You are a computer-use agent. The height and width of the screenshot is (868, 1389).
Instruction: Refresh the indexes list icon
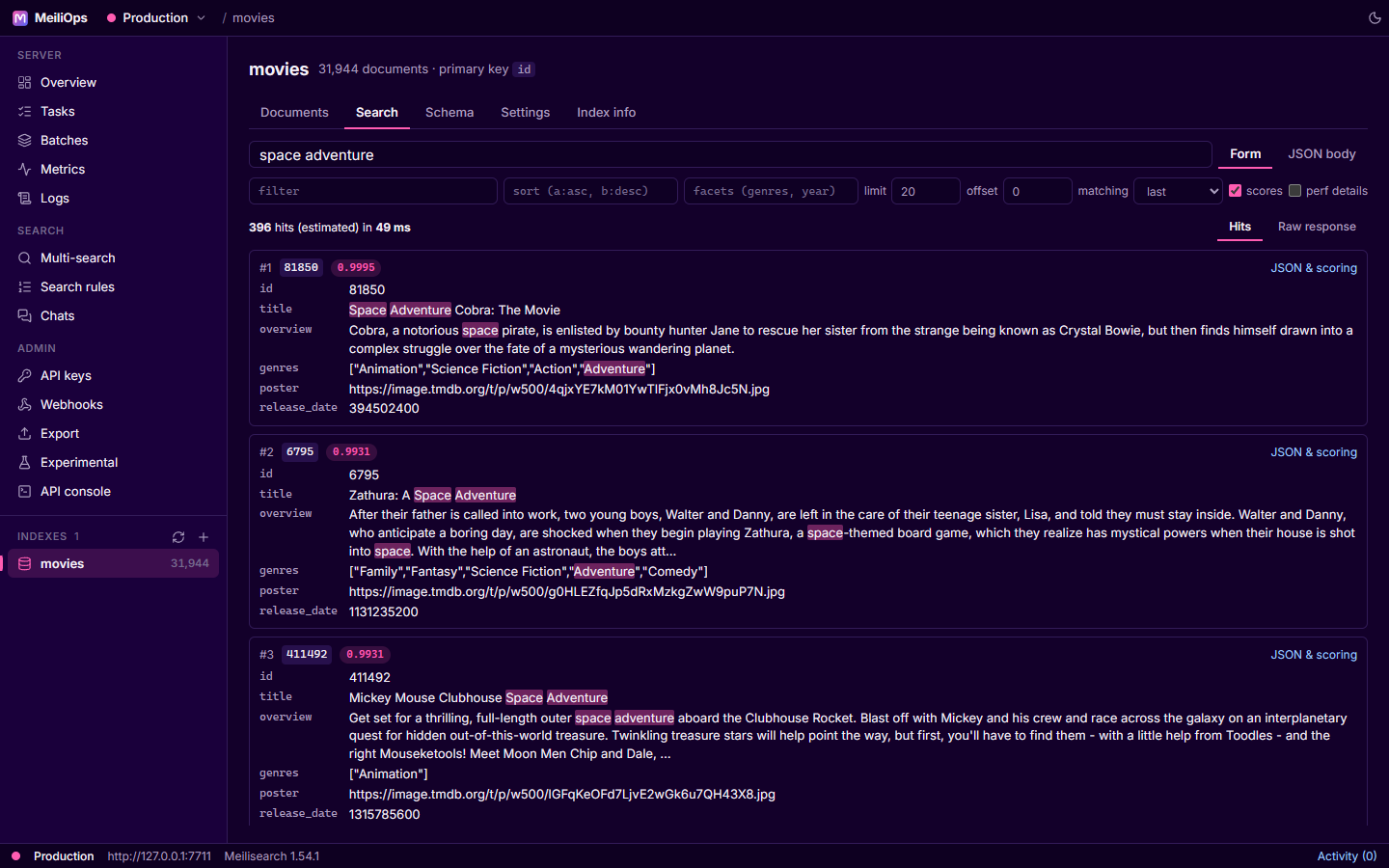pyautogui.click(x=178, y=537)
